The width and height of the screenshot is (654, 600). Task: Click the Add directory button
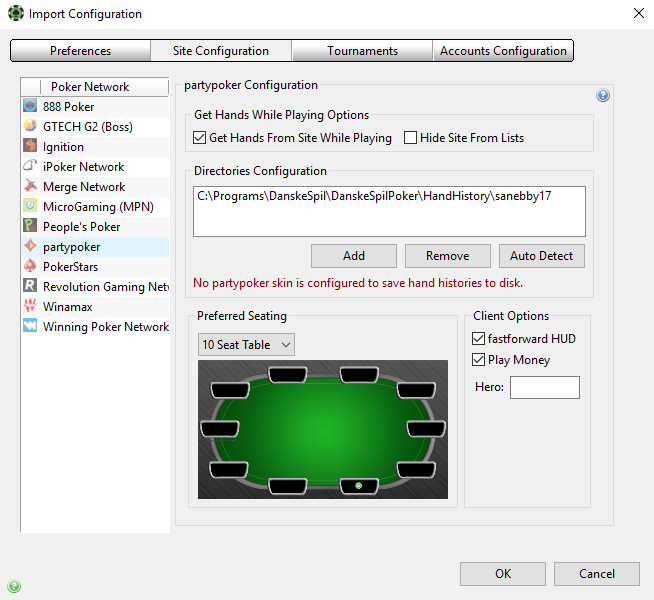(354, 256)
